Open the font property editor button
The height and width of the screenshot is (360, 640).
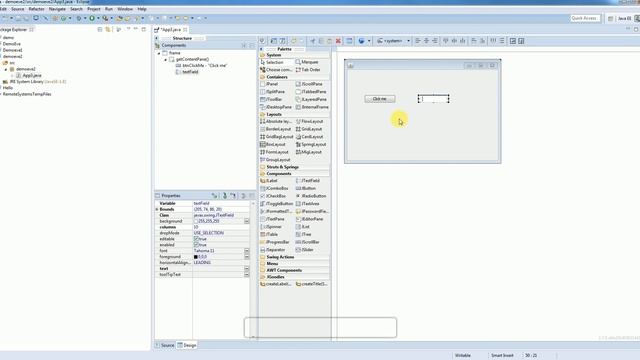pyautogui.click(x=247, y=251)
